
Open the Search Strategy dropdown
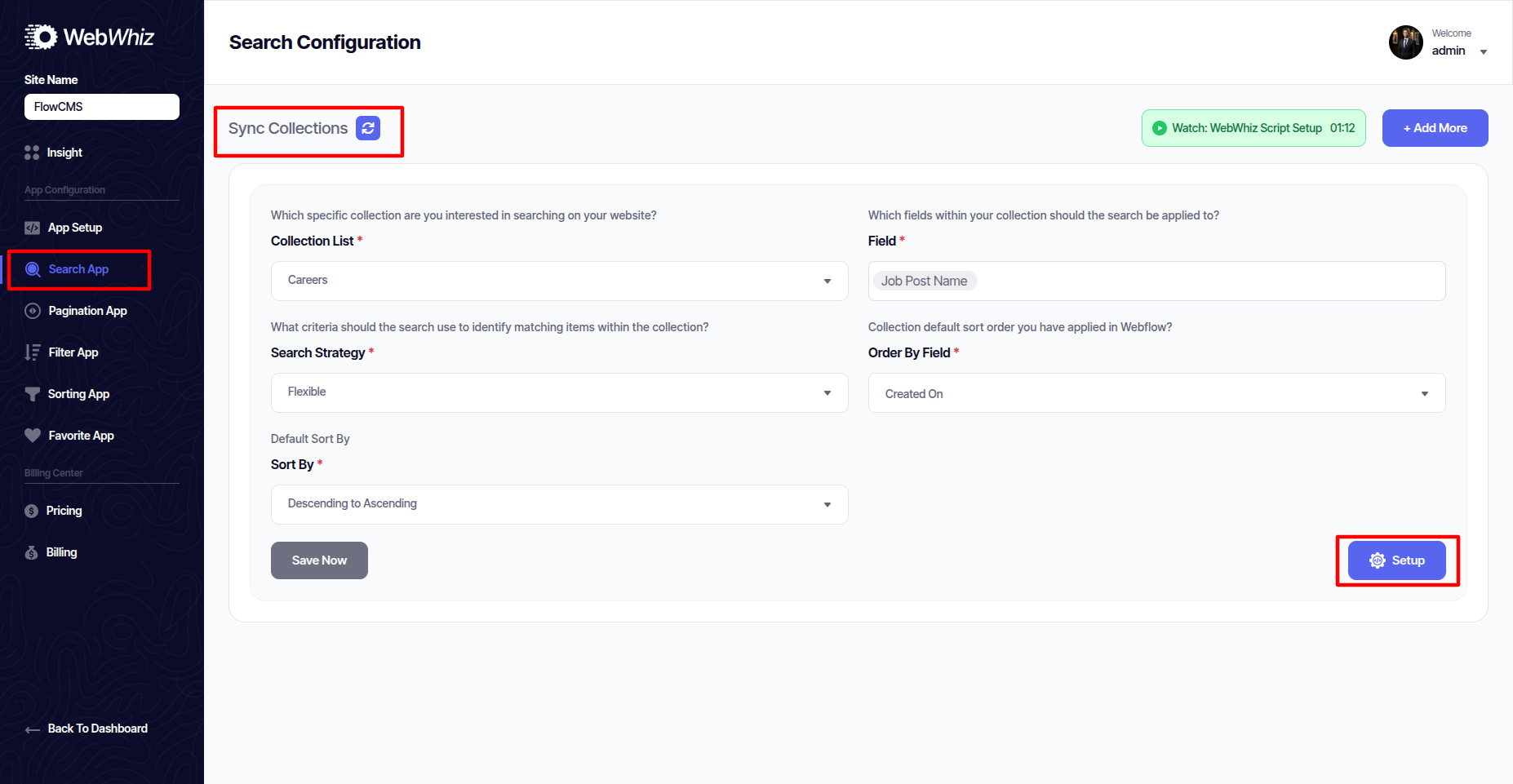559,392
